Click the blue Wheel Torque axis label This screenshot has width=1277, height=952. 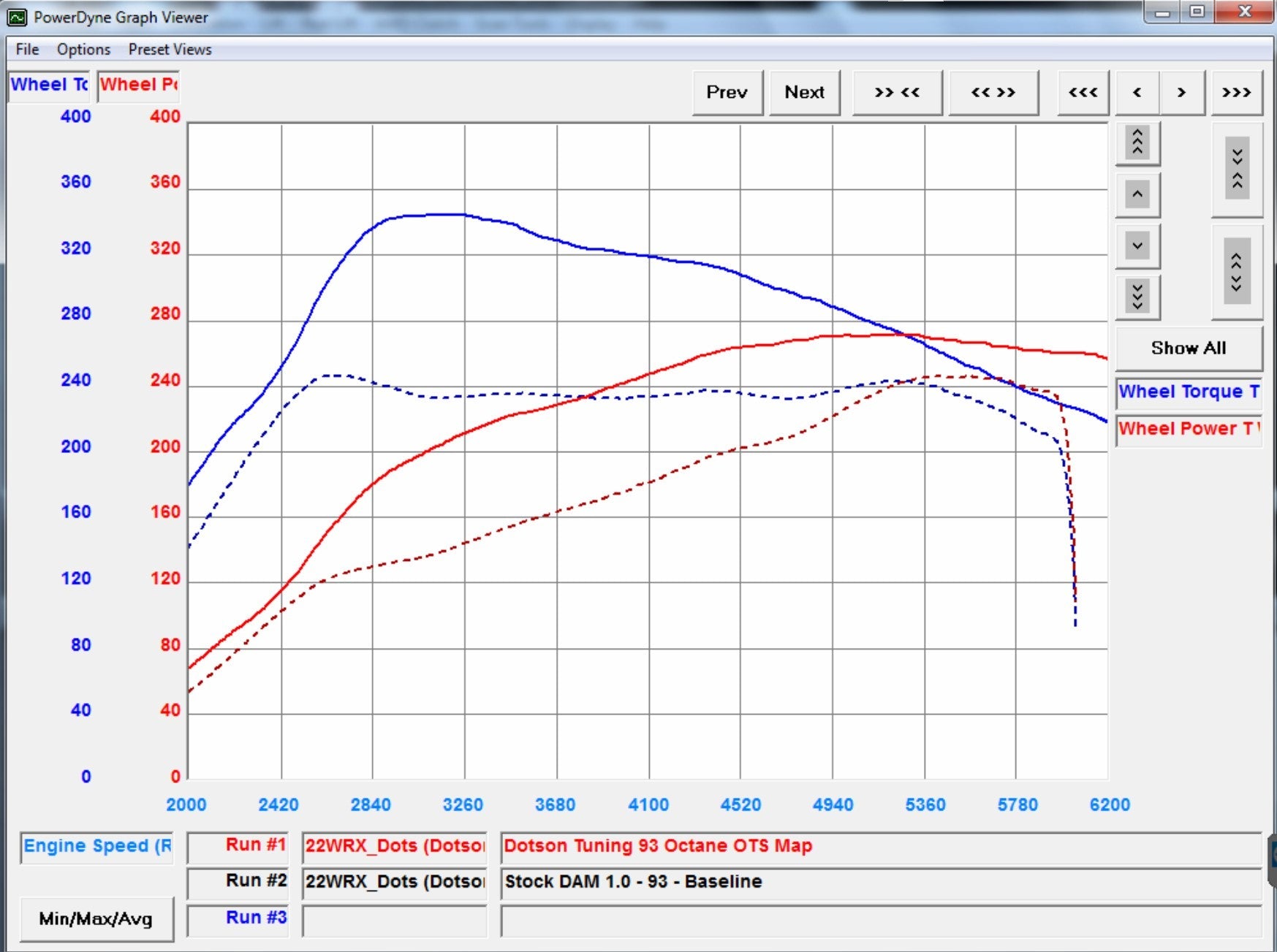pos(49,85)
